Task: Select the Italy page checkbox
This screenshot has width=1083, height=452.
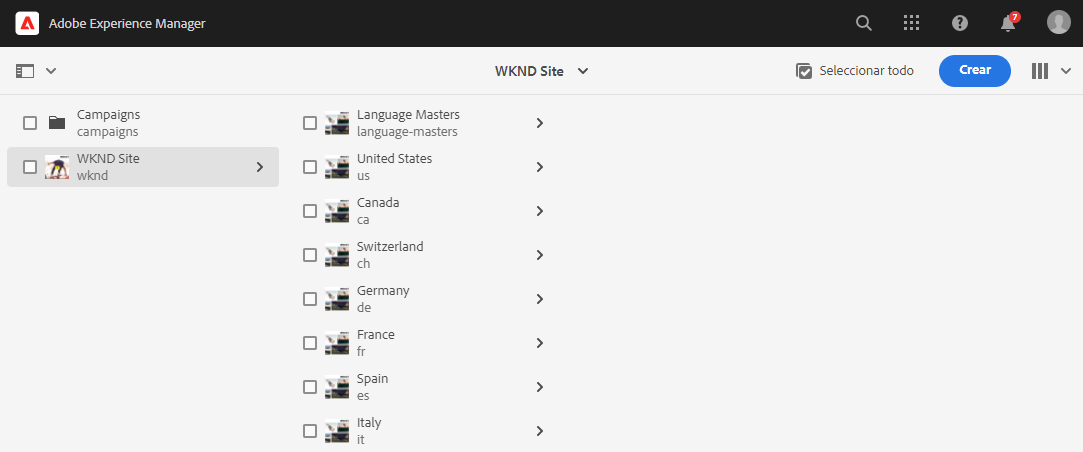Action: click(x=310, y=431)
